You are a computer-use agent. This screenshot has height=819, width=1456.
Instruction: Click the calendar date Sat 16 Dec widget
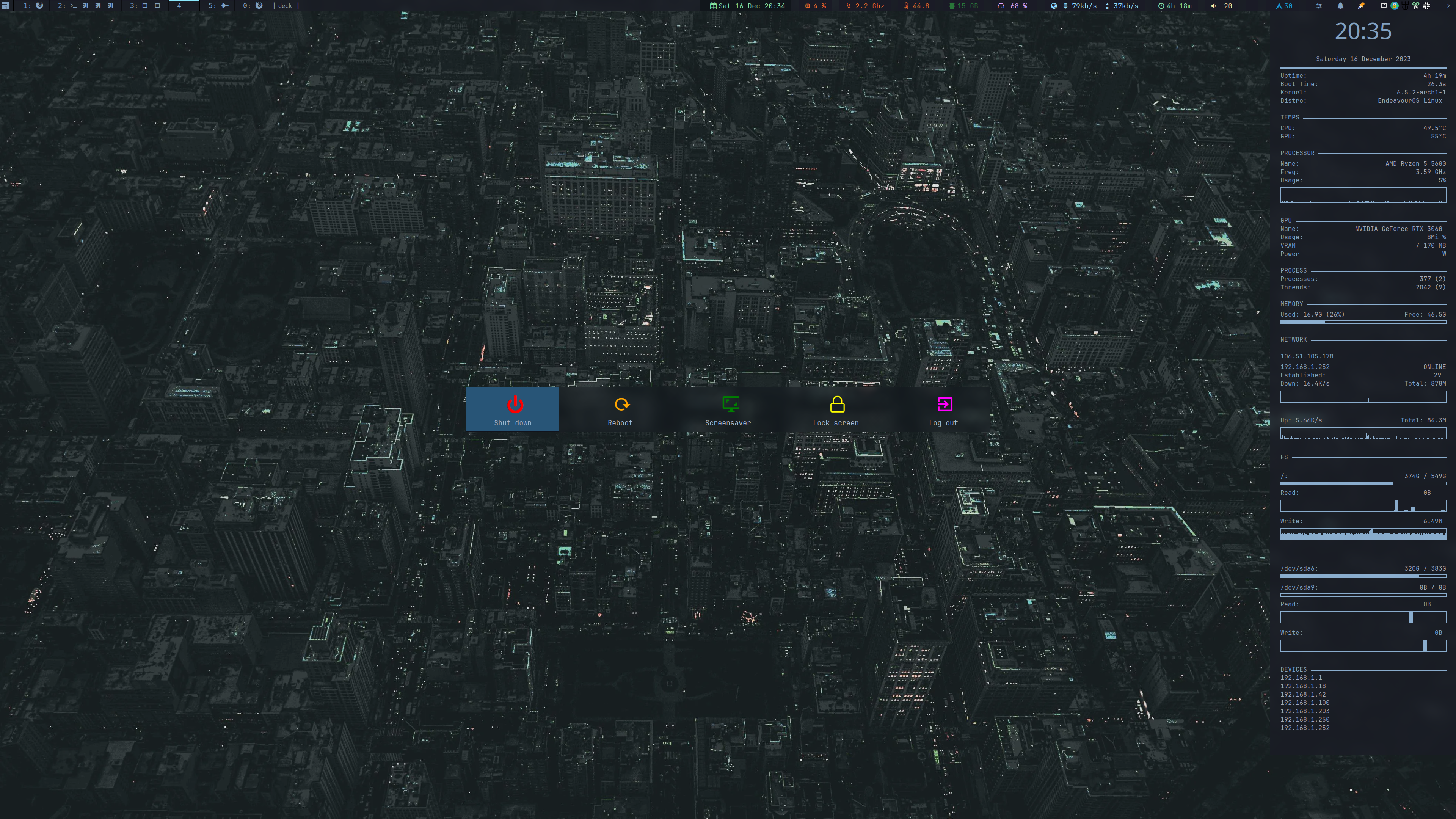pyautogui.click(x=747, y=6)
